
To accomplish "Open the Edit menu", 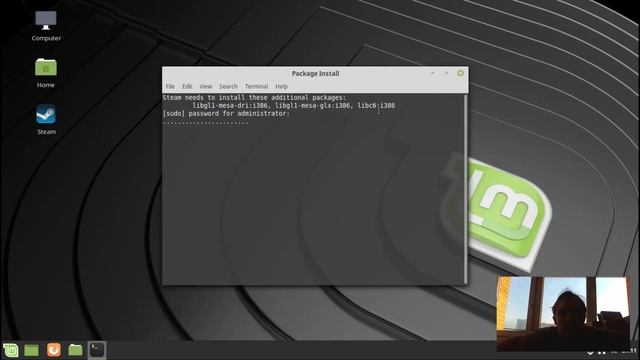I will (187, 86).
